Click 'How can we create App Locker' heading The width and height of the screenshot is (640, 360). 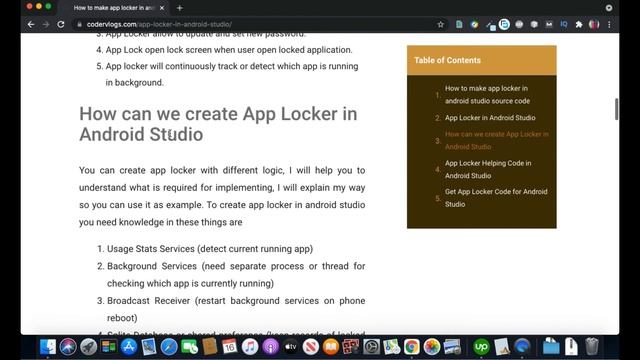point(218,124)
